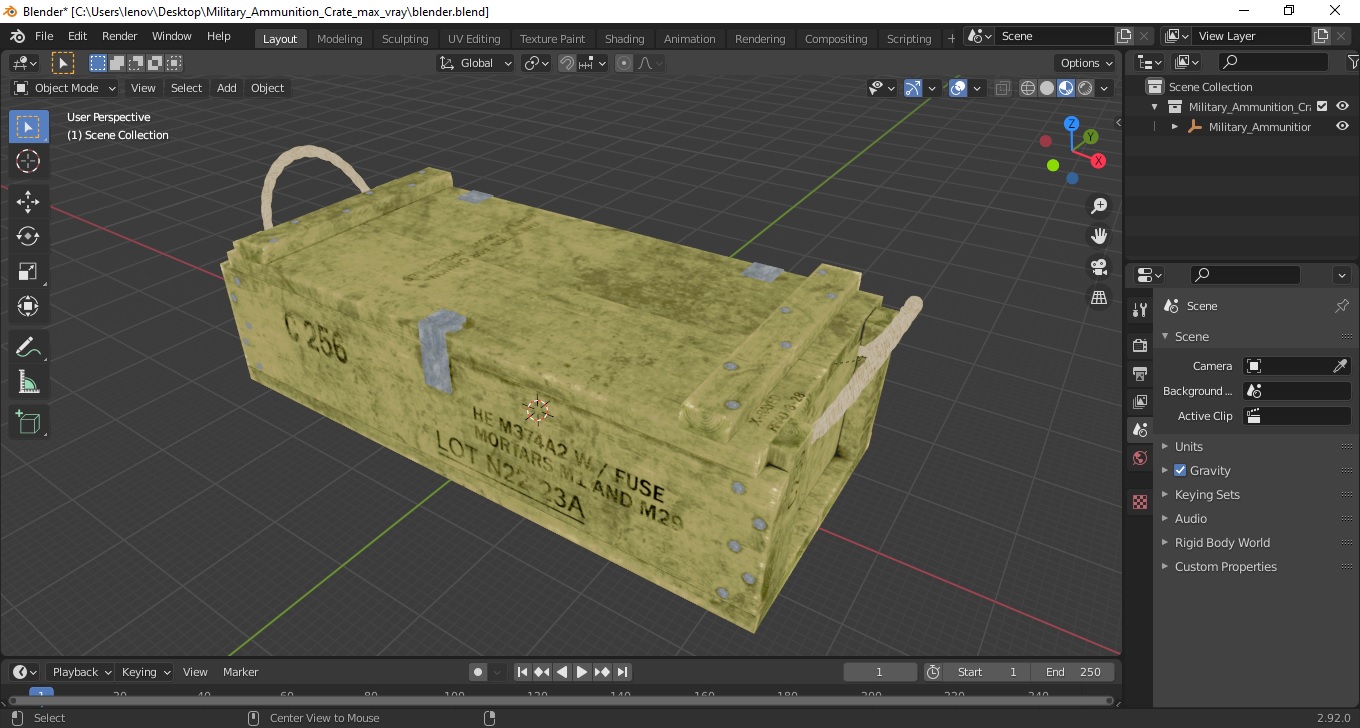Switch to Material Preview shading
The height and width of the screenshot is (728, 1360).
point(1066,88)
